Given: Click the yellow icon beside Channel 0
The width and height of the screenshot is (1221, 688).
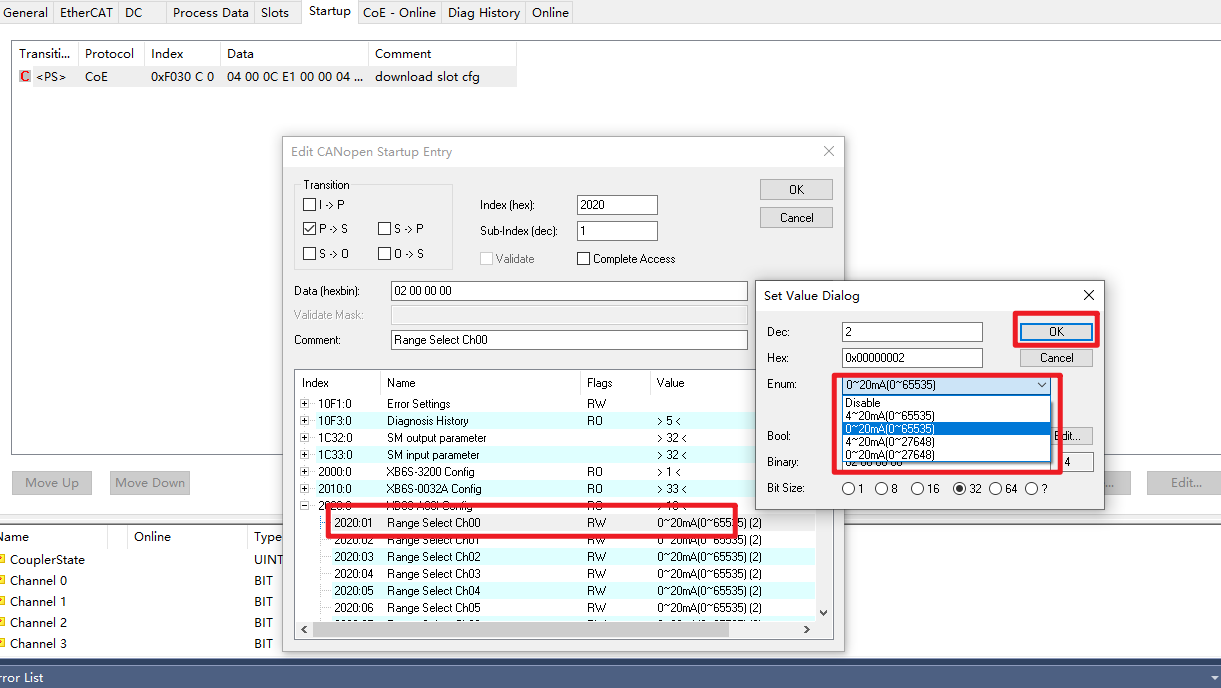Looking at the screenshot, I should coord(3,581).
